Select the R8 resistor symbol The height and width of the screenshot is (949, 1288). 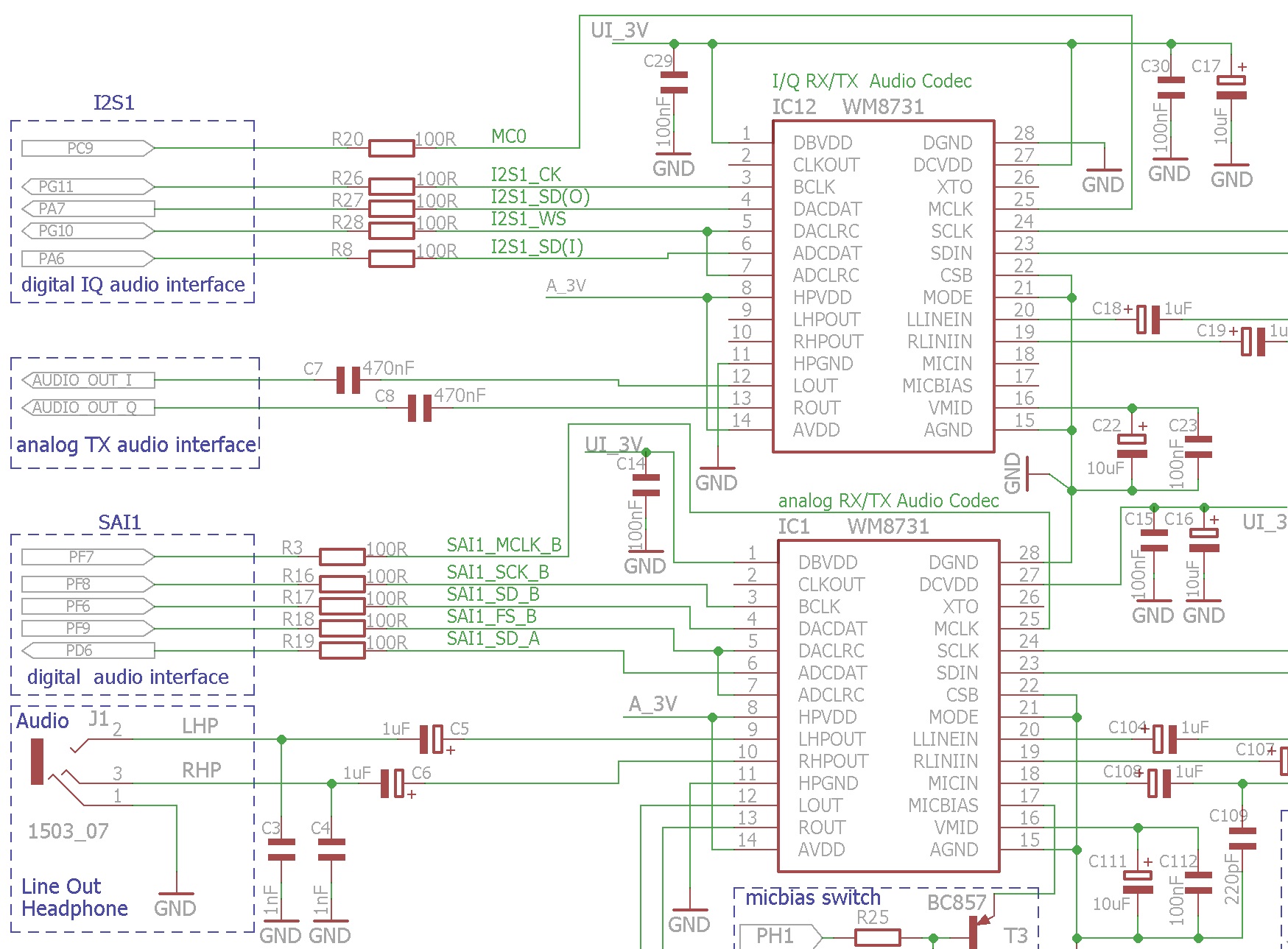click(x=391, y=258)
